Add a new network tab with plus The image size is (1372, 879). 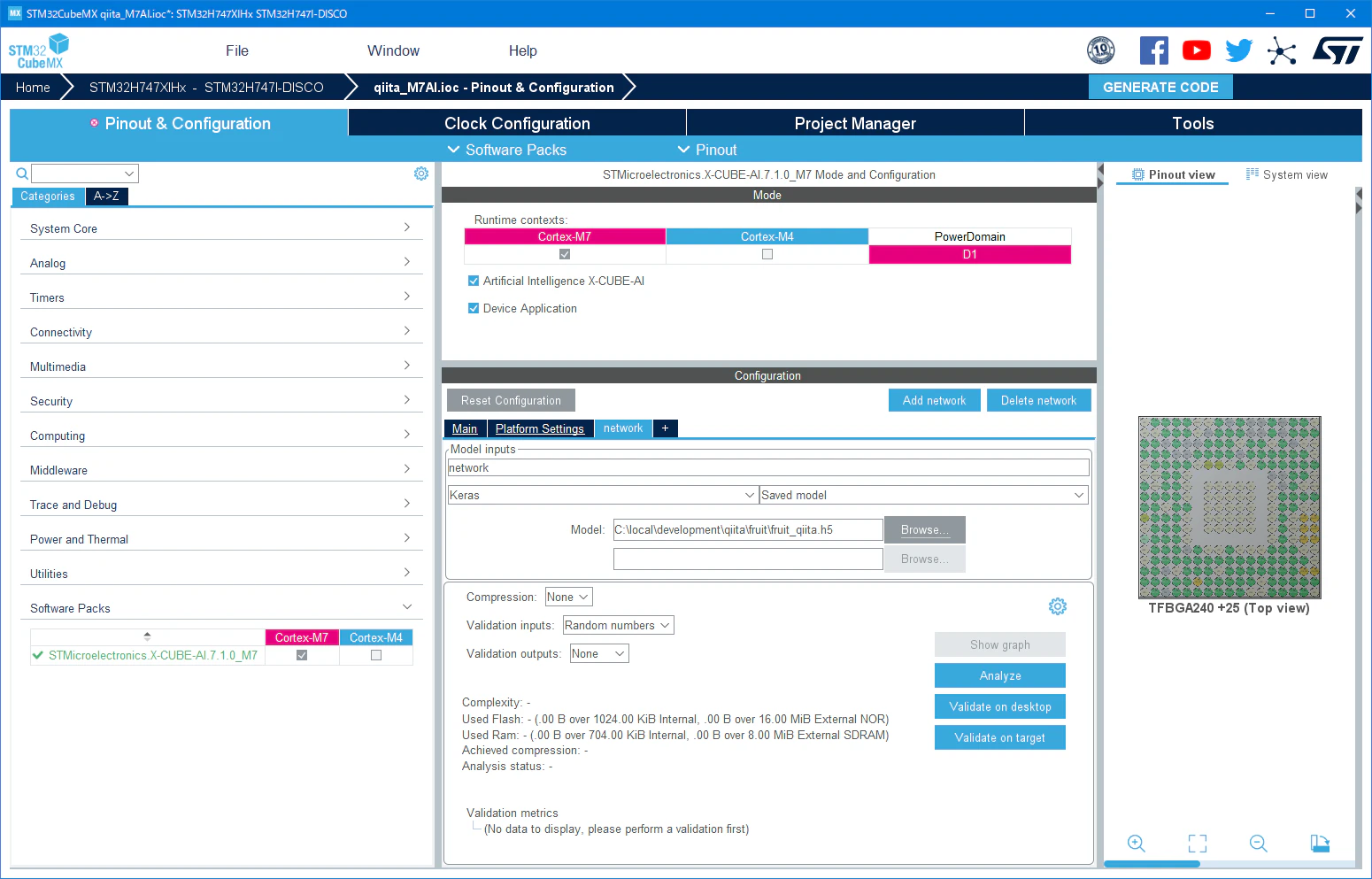pos(666,428)
